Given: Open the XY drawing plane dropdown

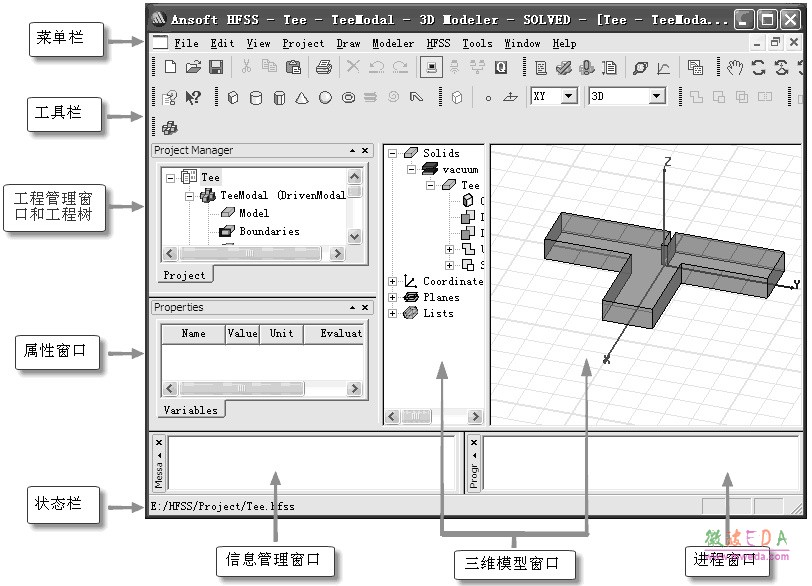Looking at the screenshot, I should 569,96.
